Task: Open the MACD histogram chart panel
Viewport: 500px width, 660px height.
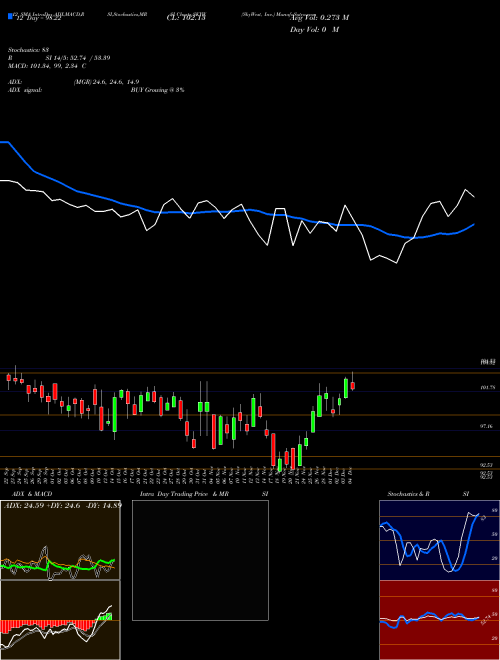Action: (x=60, y=620)
